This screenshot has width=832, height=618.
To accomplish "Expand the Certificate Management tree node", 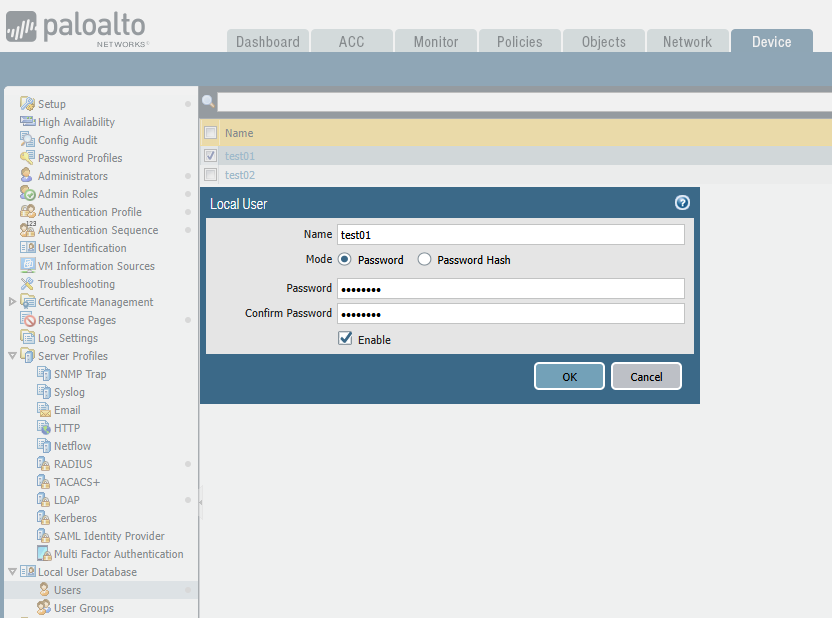I will click(12, 301).
